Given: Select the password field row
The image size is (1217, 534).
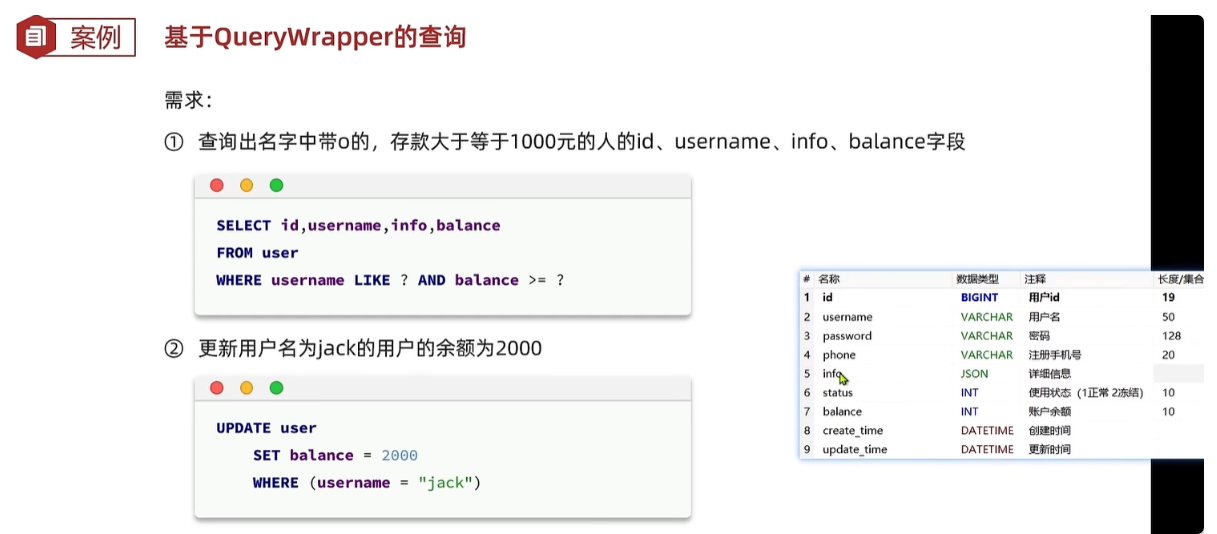Looking at the screenshot, I should [x=847, y=336].
